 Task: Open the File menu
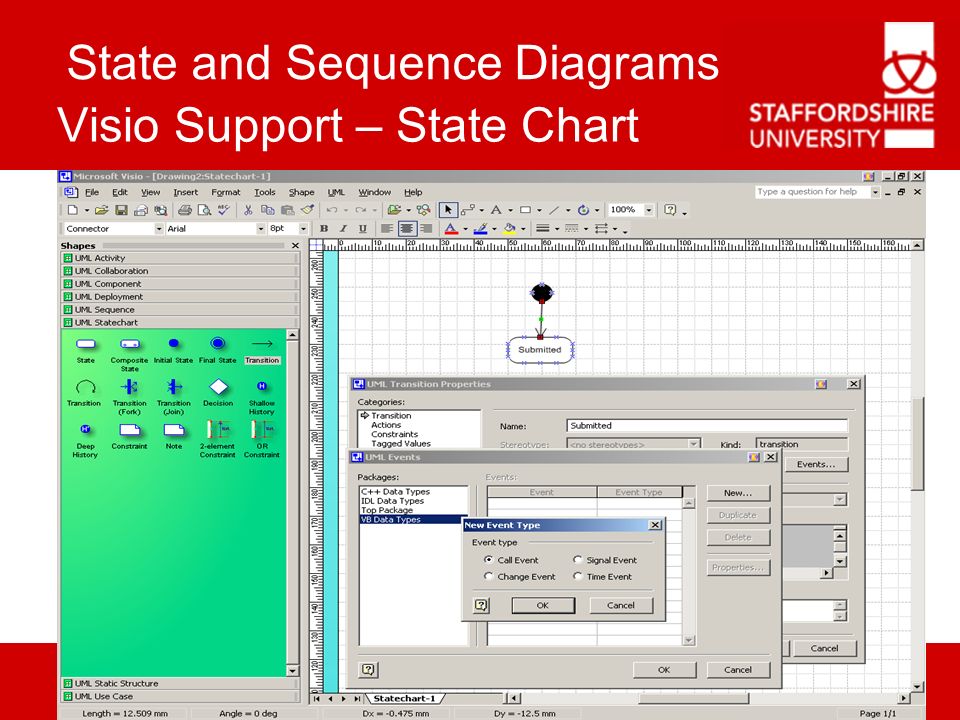[92, 192]
